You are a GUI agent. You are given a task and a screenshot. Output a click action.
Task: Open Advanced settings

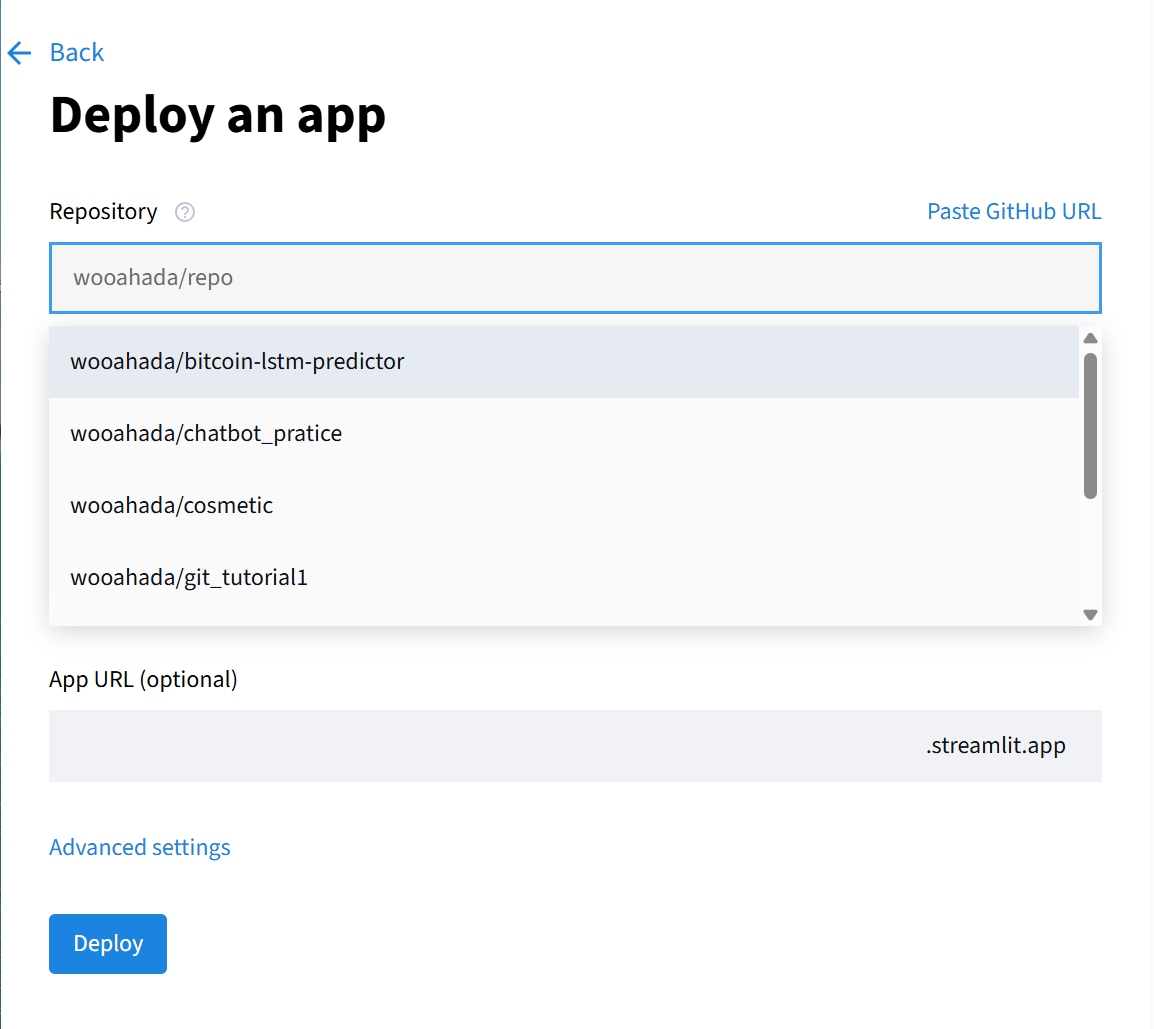[x=140, y=847]
